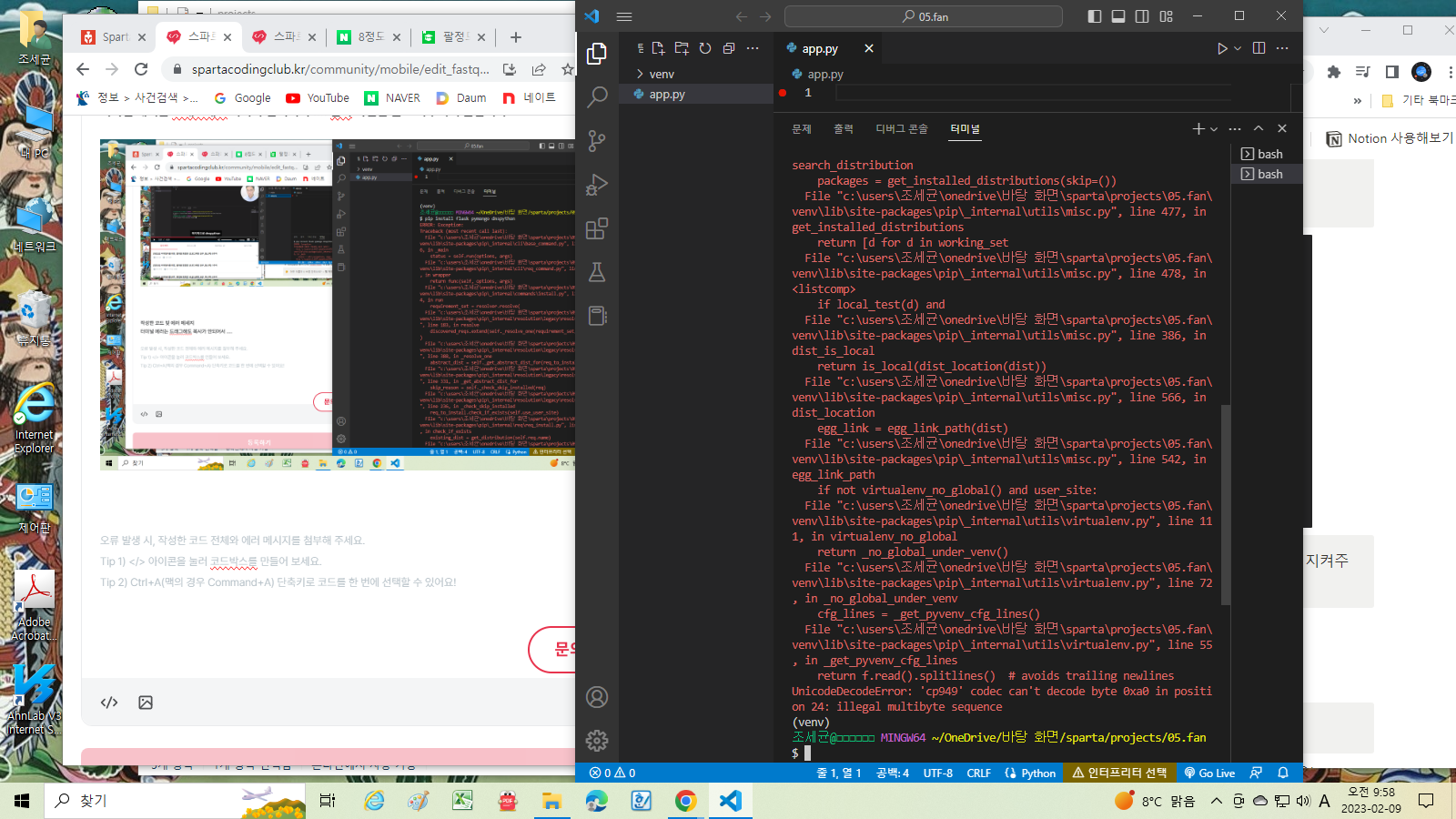Split the editor to the right
This screenshot has height=819, width=1456.
pos(1259,48)
